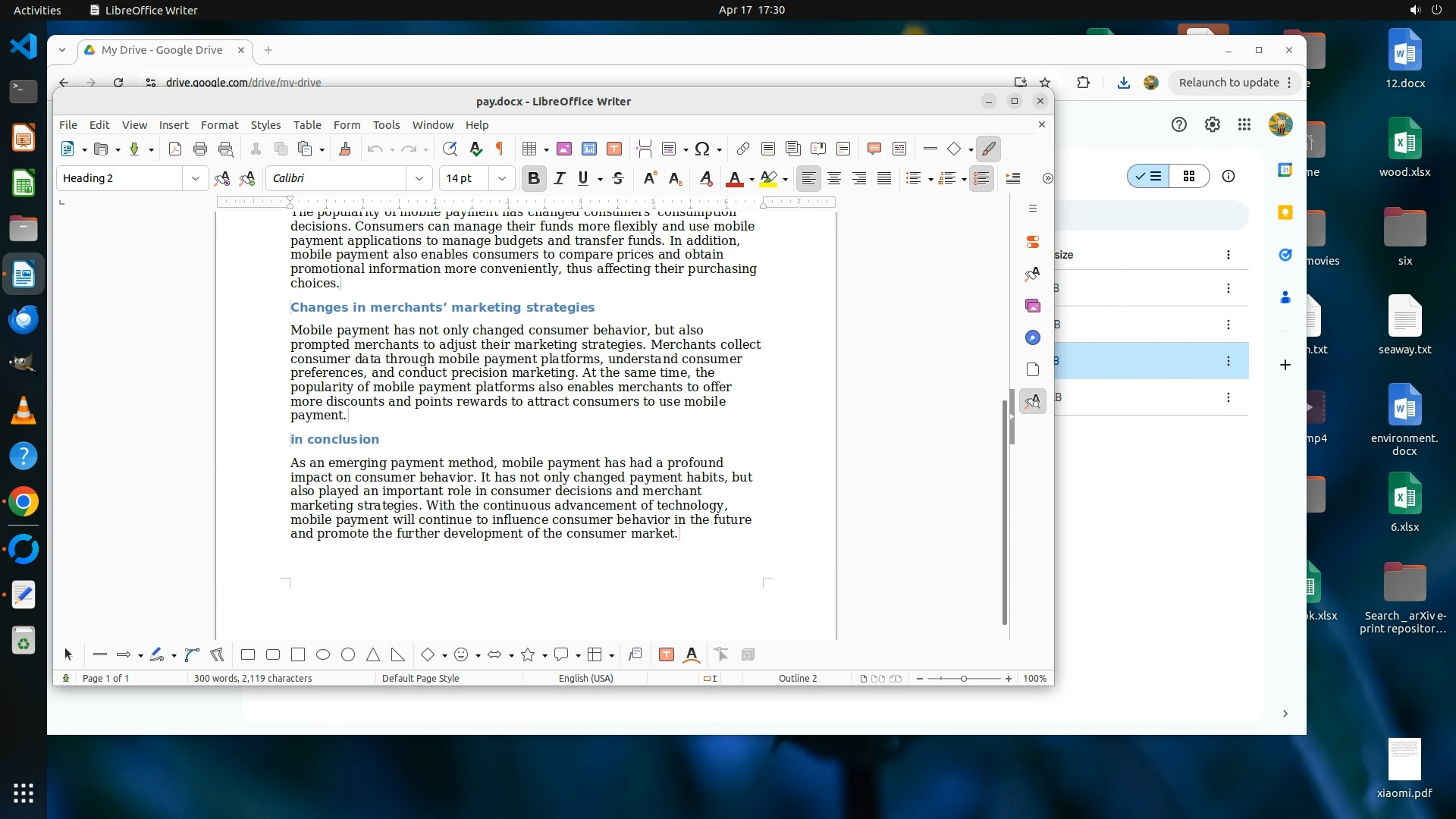Toggle Italic formatting button

[560, 178]
